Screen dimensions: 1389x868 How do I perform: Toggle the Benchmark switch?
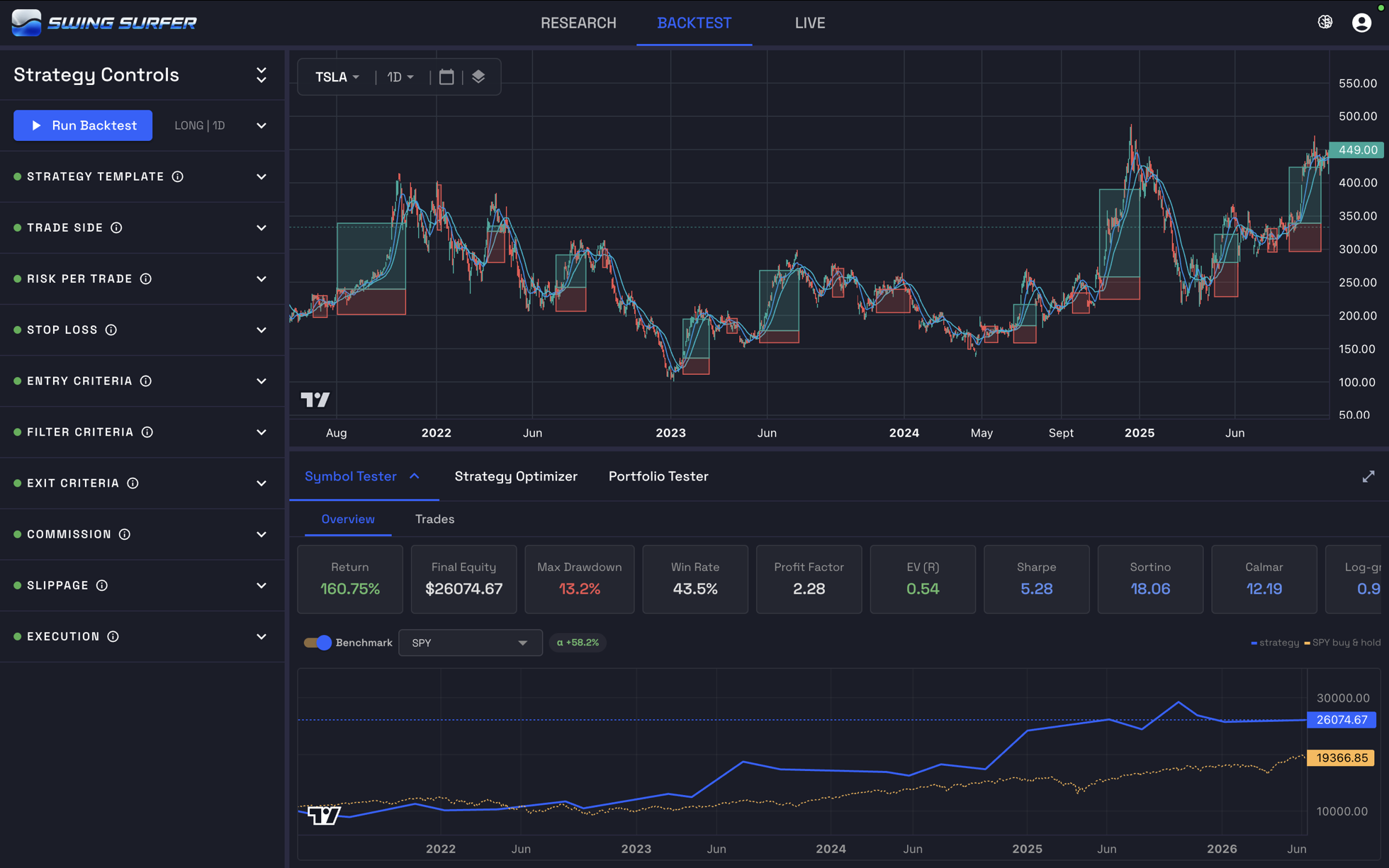click(x=317, y=643)
